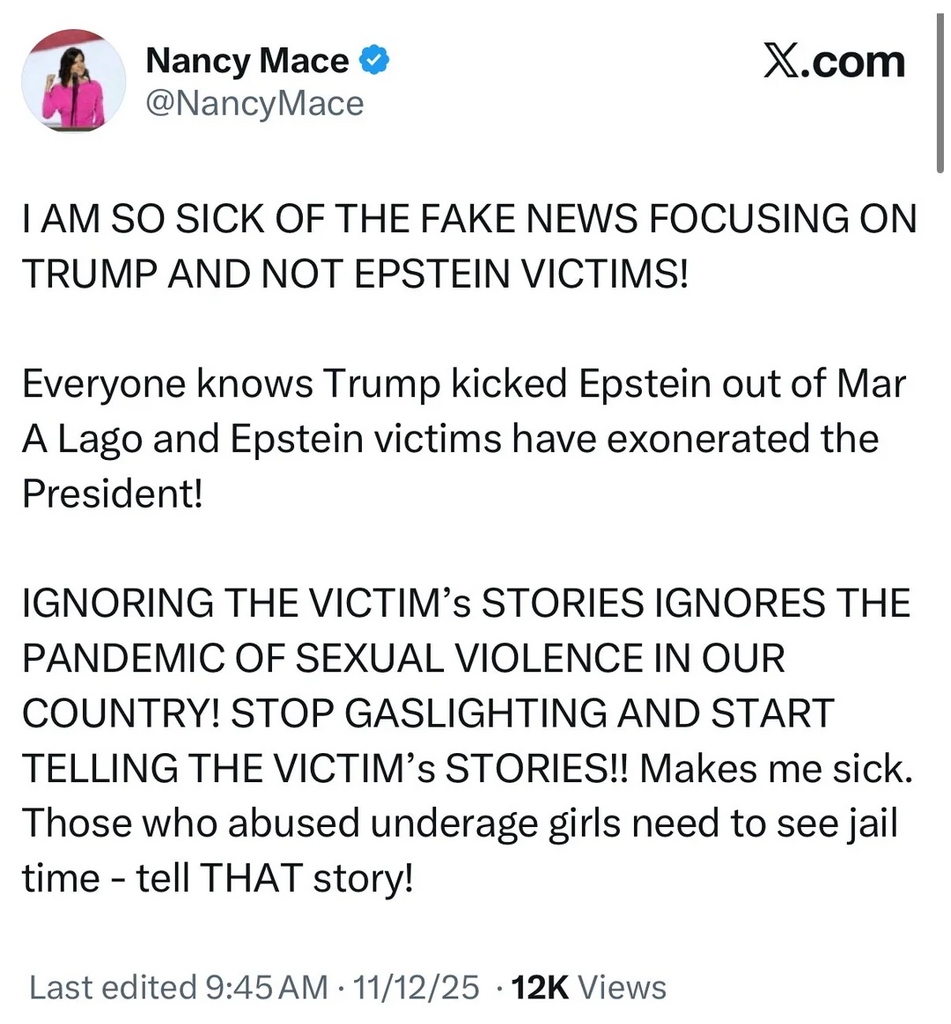Click the 9:45 AM timestamp
This screenshot has height=1024, width=951.
(x=265, y=988)
